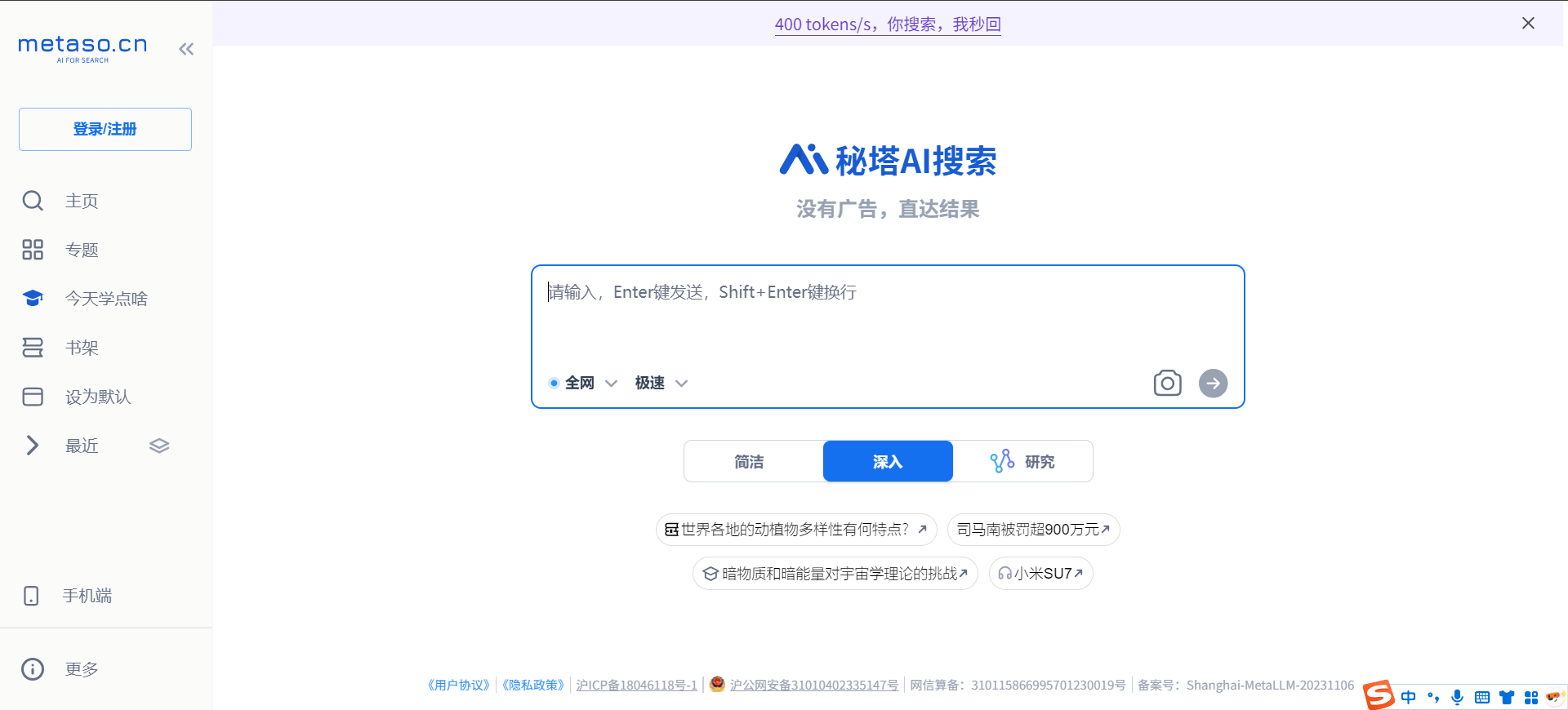The width and height of the screenshot is (1568, 710).
Task: Open the 沪ICP备18046118号-1 link
Action: coord(637,686)
